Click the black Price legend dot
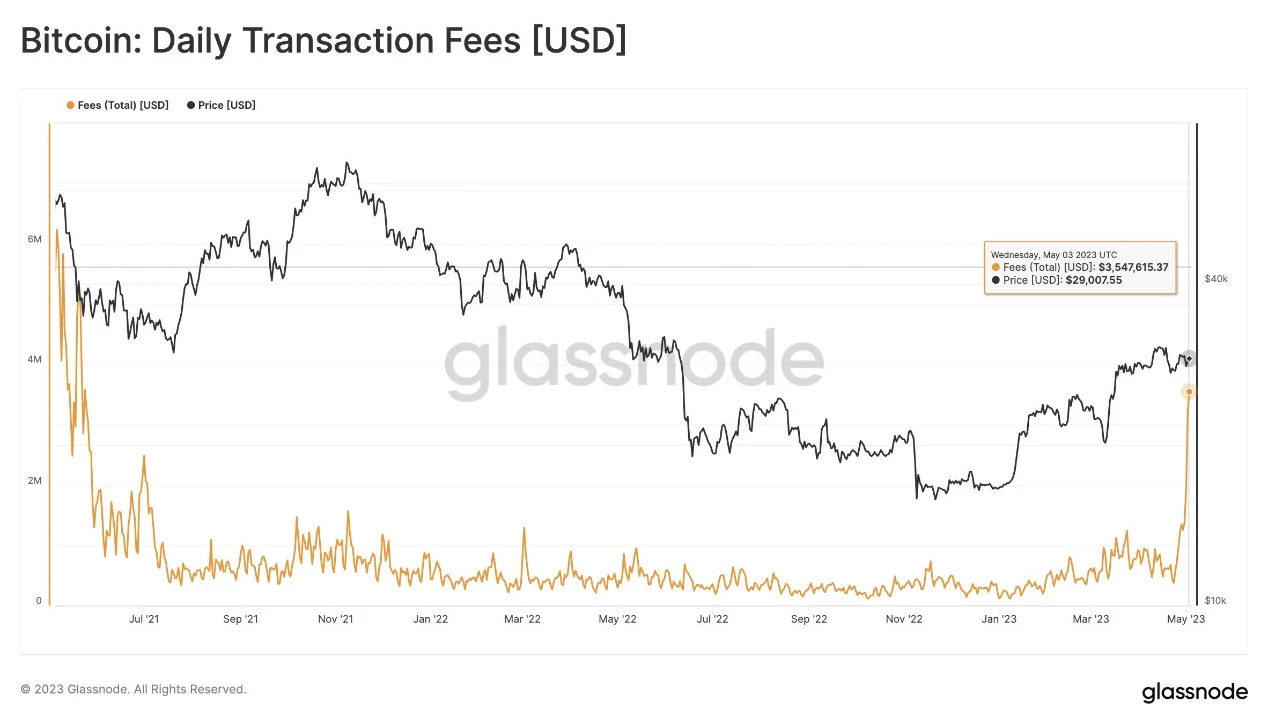Image resolution: width=1268 pixels, height=724 pixels. pyautogui.click(x=191, y=105)
